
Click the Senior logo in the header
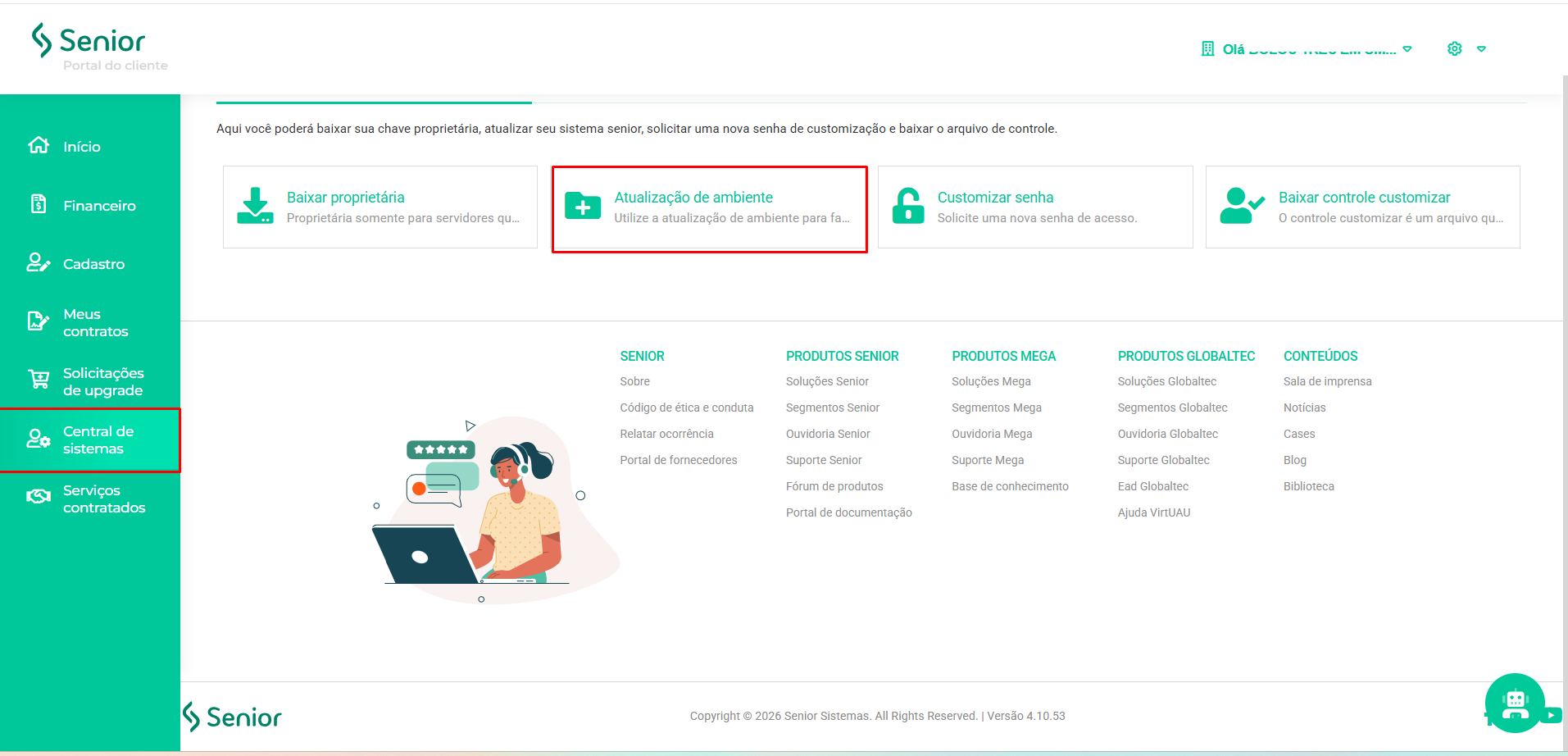(89, 41)
